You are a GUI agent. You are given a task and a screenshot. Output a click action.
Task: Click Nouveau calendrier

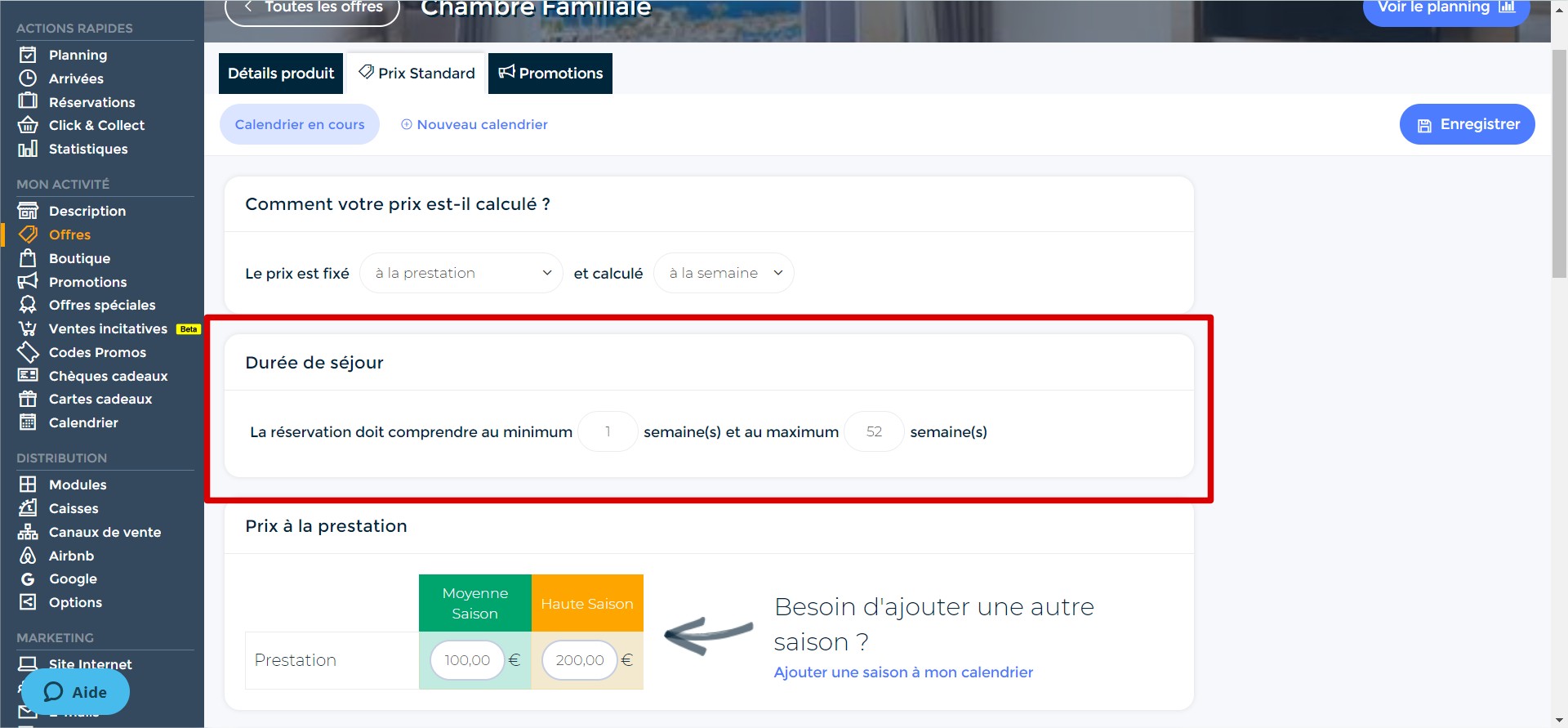click(474, 124)
